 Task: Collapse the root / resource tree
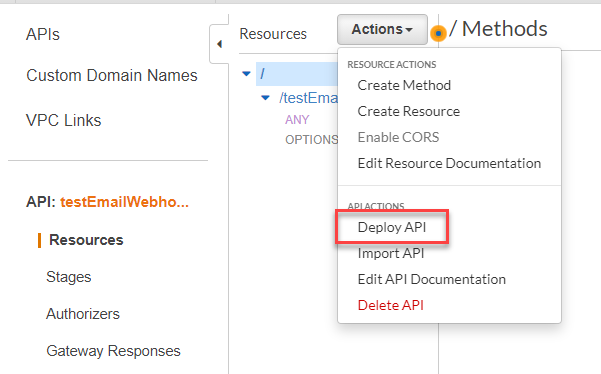[x=246, y=74]
